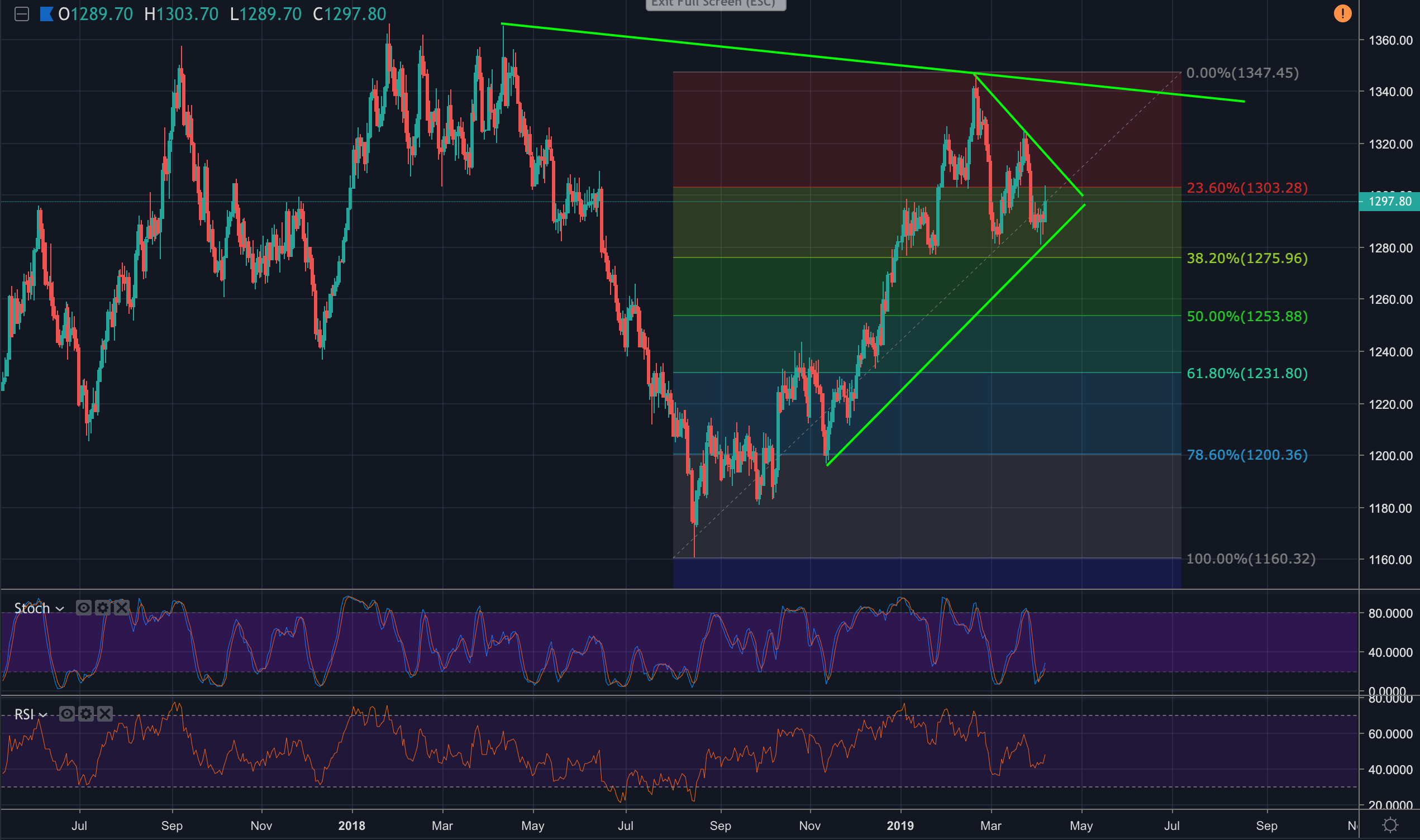Click the high value H1303.70 in the legend

click(181, 14)
